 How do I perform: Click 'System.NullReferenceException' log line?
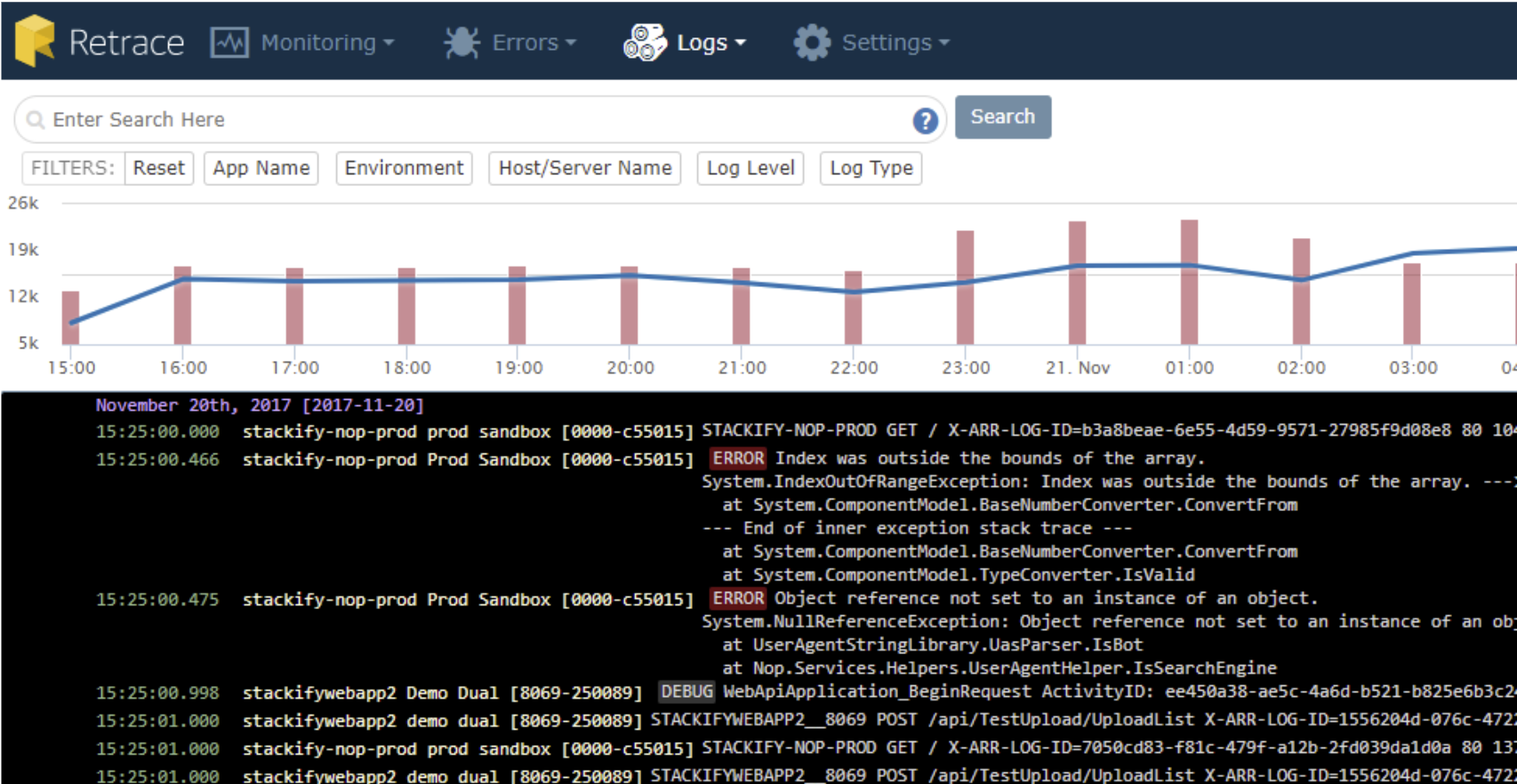click(1109, 621)
